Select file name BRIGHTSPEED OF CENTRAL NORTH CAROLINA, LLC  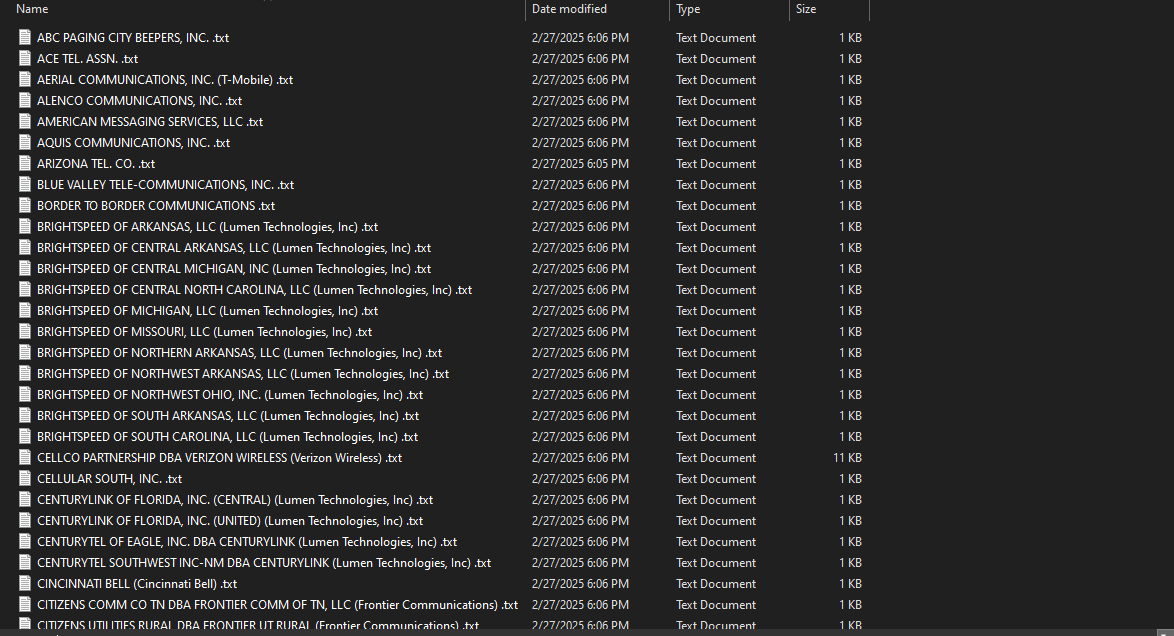coord(255,289)
